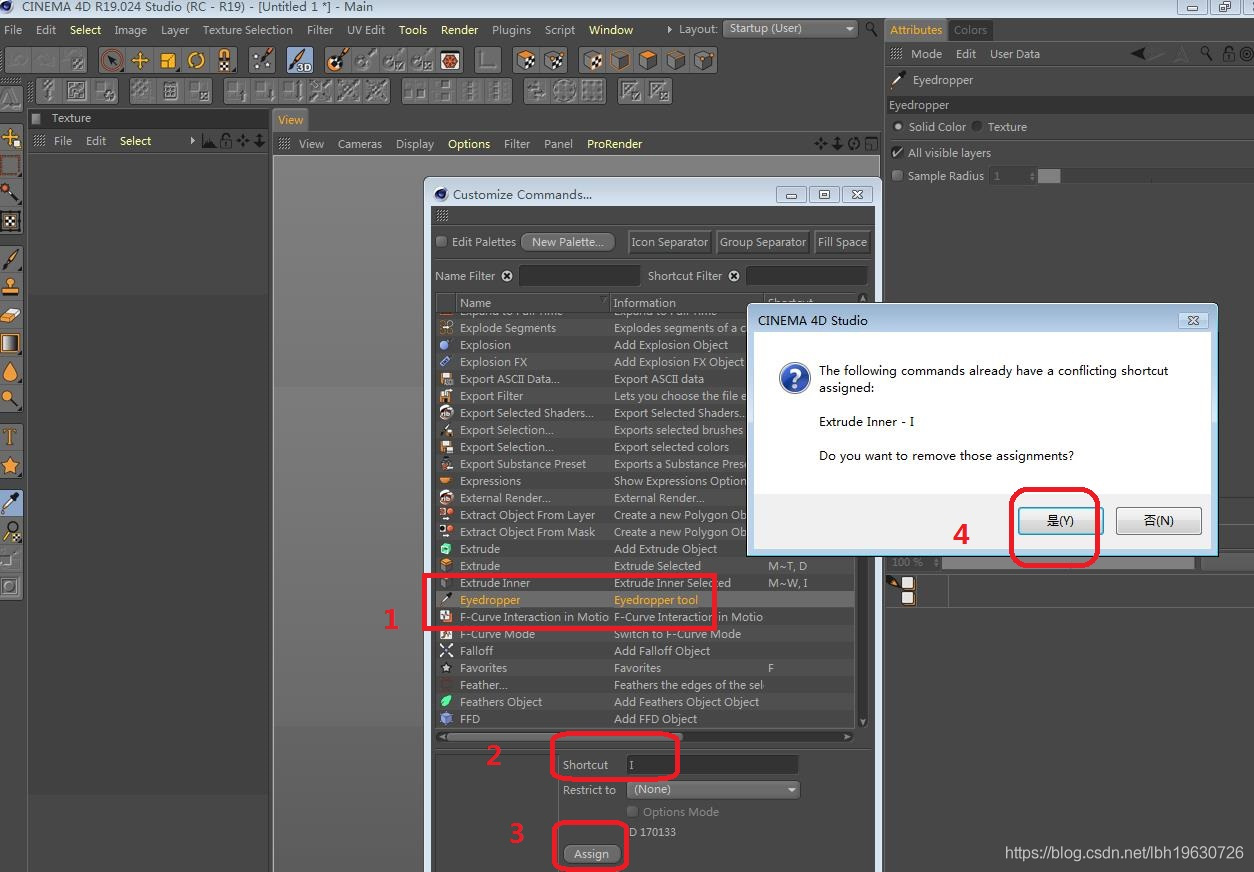Select the Feathers Object command row
Screen dimensions: 1254x872
646,702
